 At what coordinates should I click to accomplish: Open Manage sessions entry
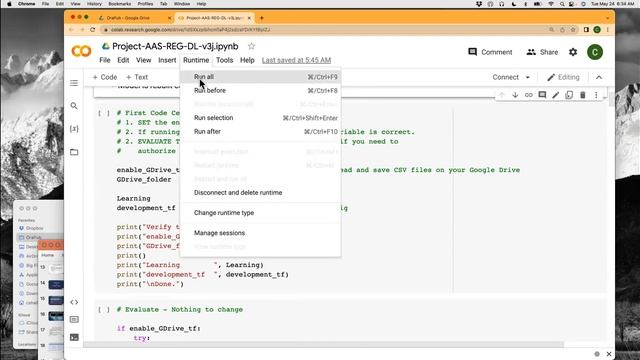260,233
